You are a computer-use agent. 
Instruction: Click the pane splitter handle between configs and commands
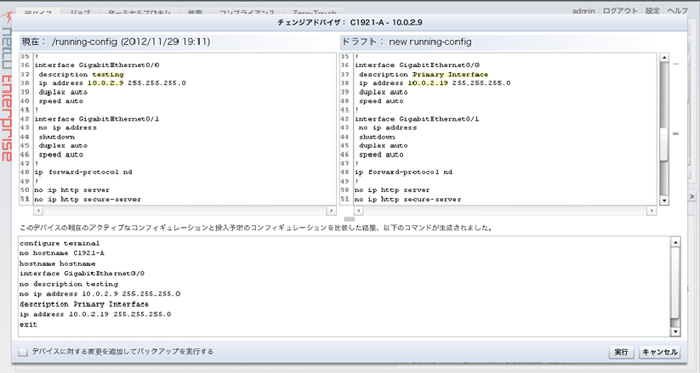click(350, 219)
